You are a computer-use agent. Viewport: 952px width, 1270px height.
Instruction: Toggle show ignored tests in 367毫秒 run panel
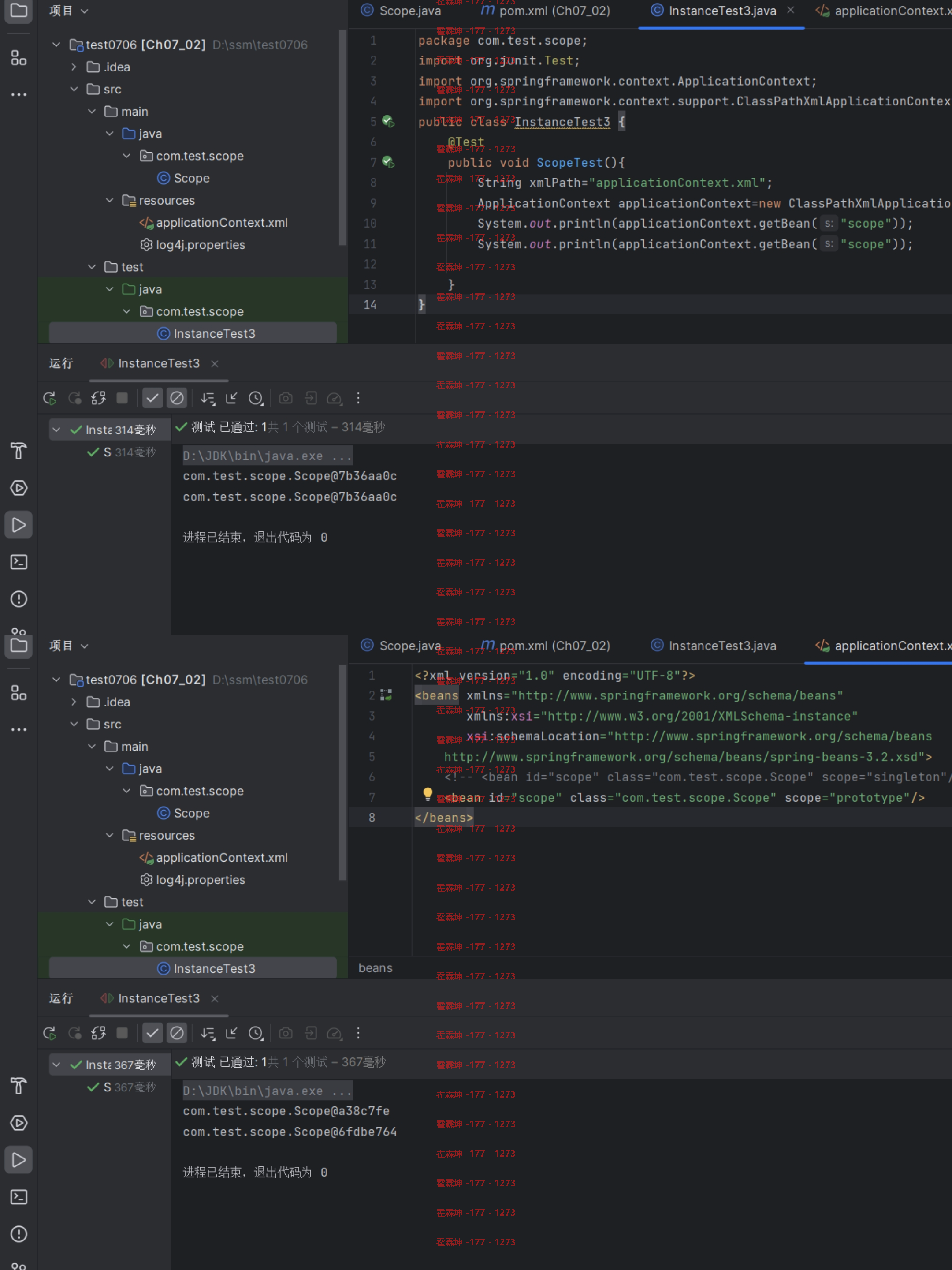(x=177, y=1033)
